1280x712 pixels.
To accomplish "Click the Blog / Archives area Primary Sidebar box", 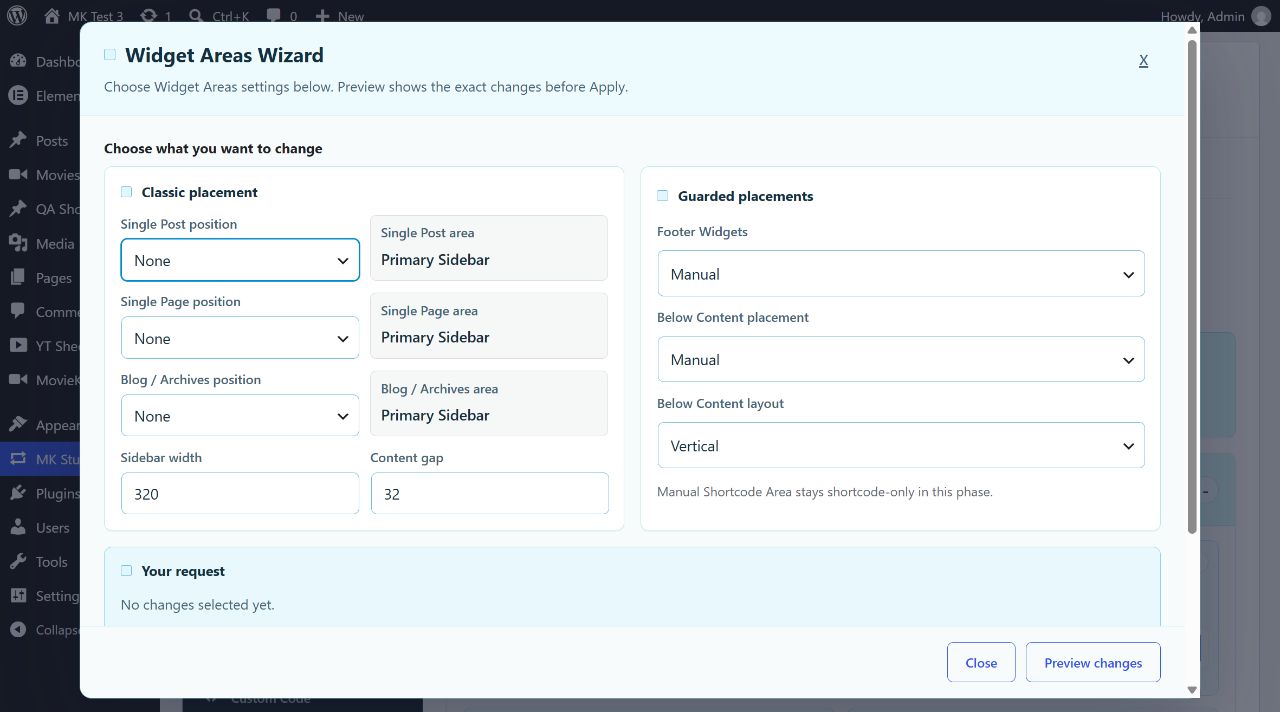I will [489, 404].
